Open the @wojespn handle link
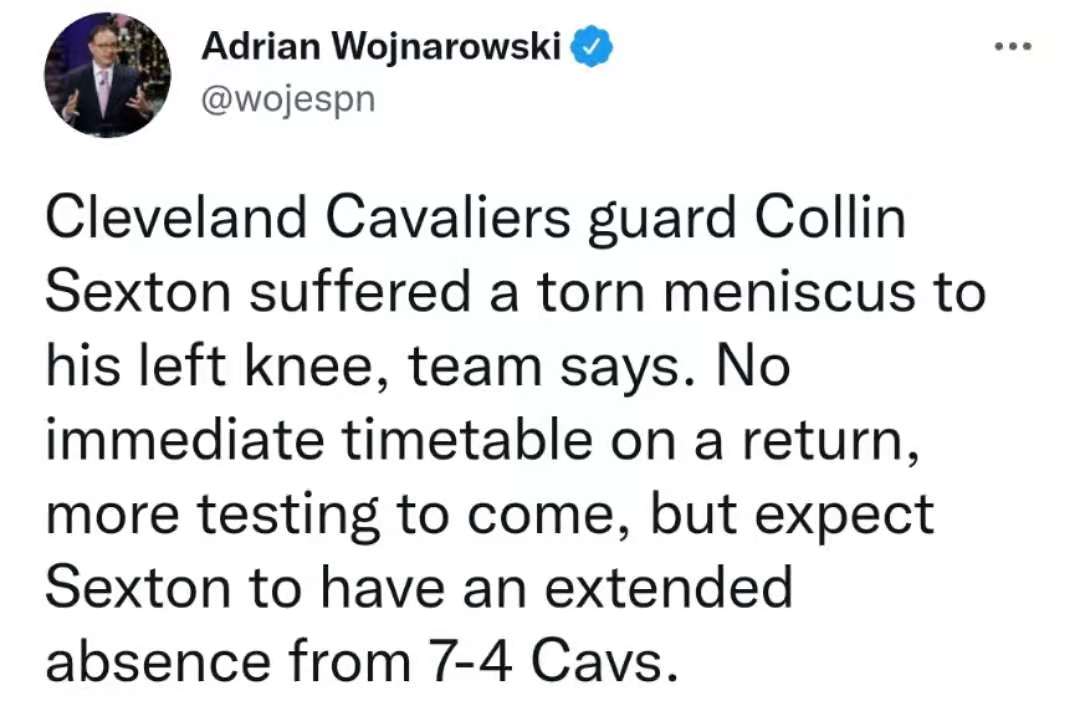This screenshot has height=725, width=1080. pyautogui.click(x=288, y=100)
